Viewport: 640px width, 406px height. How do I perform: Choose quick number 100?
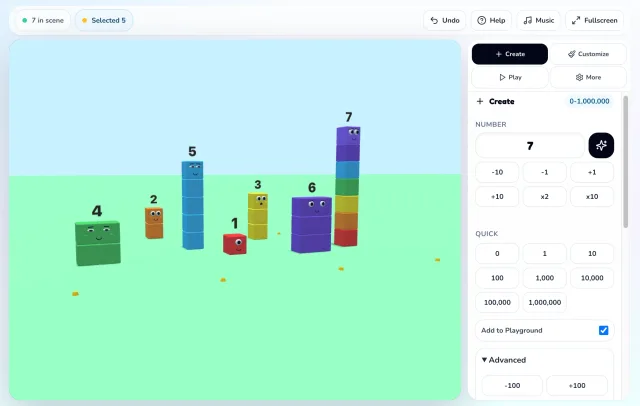497,278
